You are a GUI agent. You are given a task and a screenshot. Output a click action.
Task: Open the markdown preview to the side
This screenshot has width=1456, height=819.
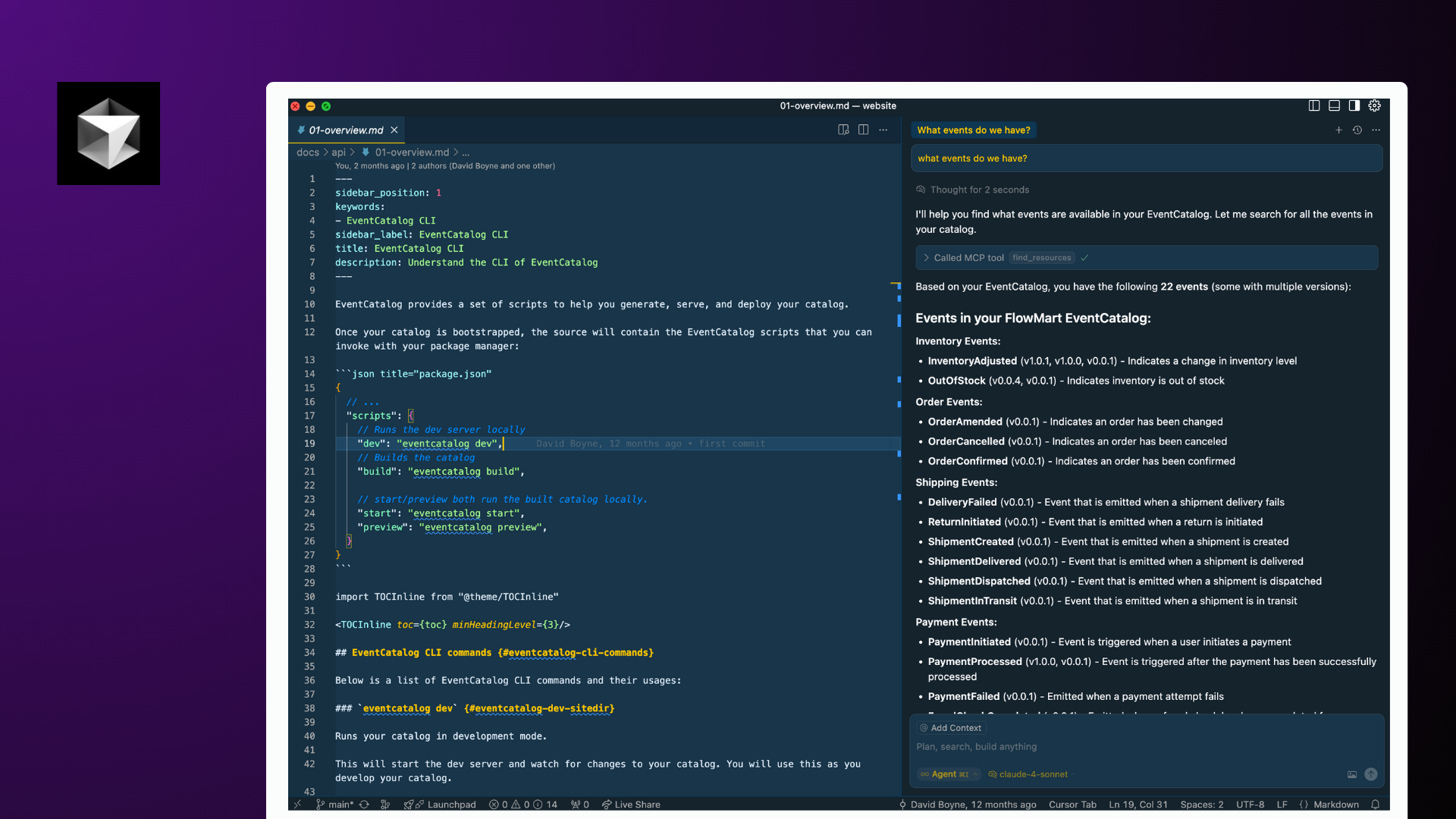coord(843,130)
